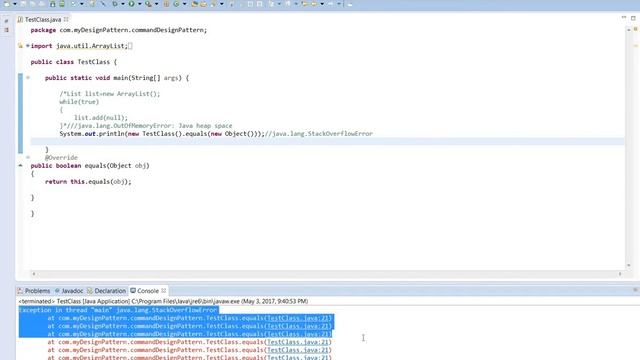Click the 'public boolean equals(Object obj)' line
This screenshot has height=360, width=640.
[x=90, y=166]
